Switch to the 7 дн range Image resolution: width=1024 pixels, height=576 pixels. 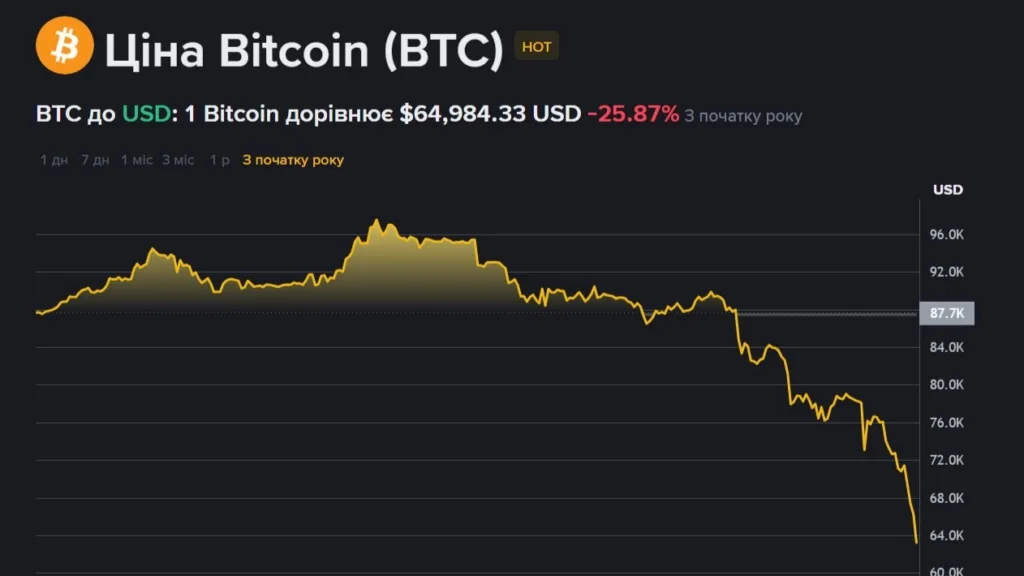pos(95,160)
